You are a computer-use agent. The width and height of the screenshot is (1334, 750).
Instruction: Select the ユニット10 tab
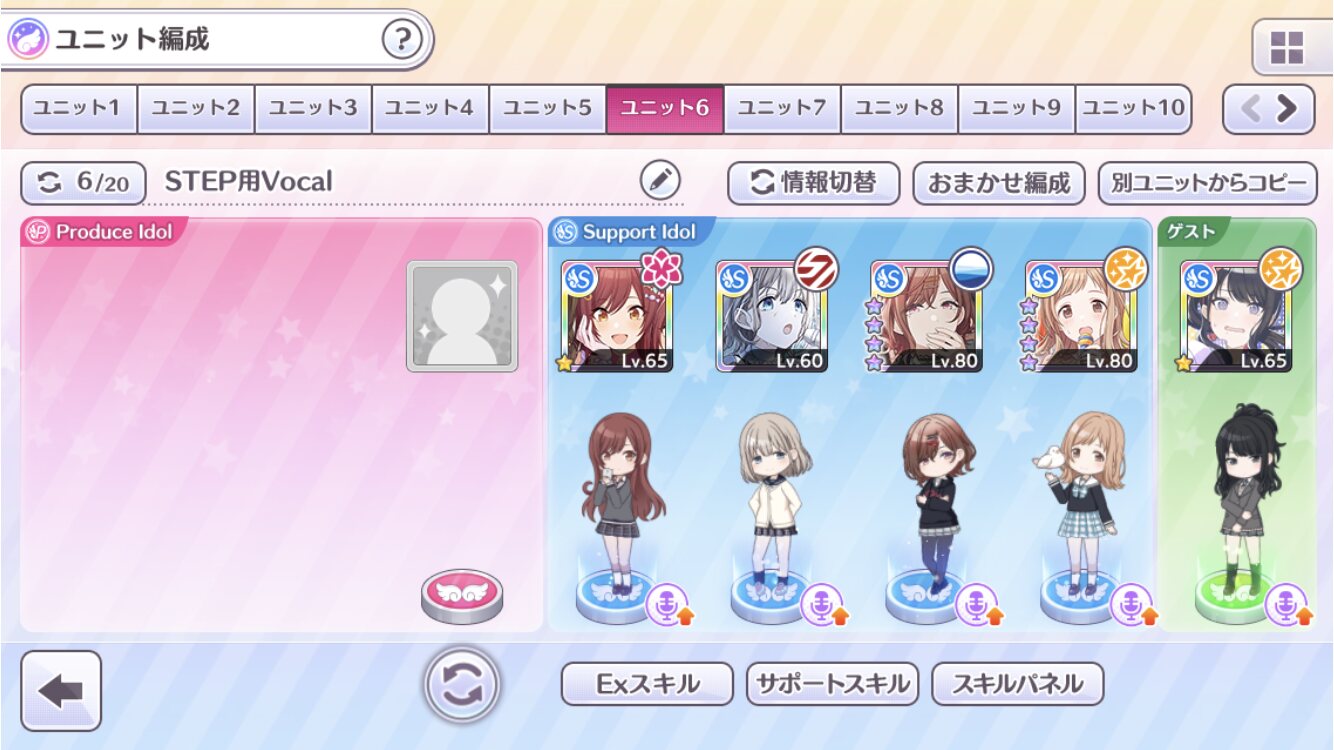click(x=1133, y=108)
